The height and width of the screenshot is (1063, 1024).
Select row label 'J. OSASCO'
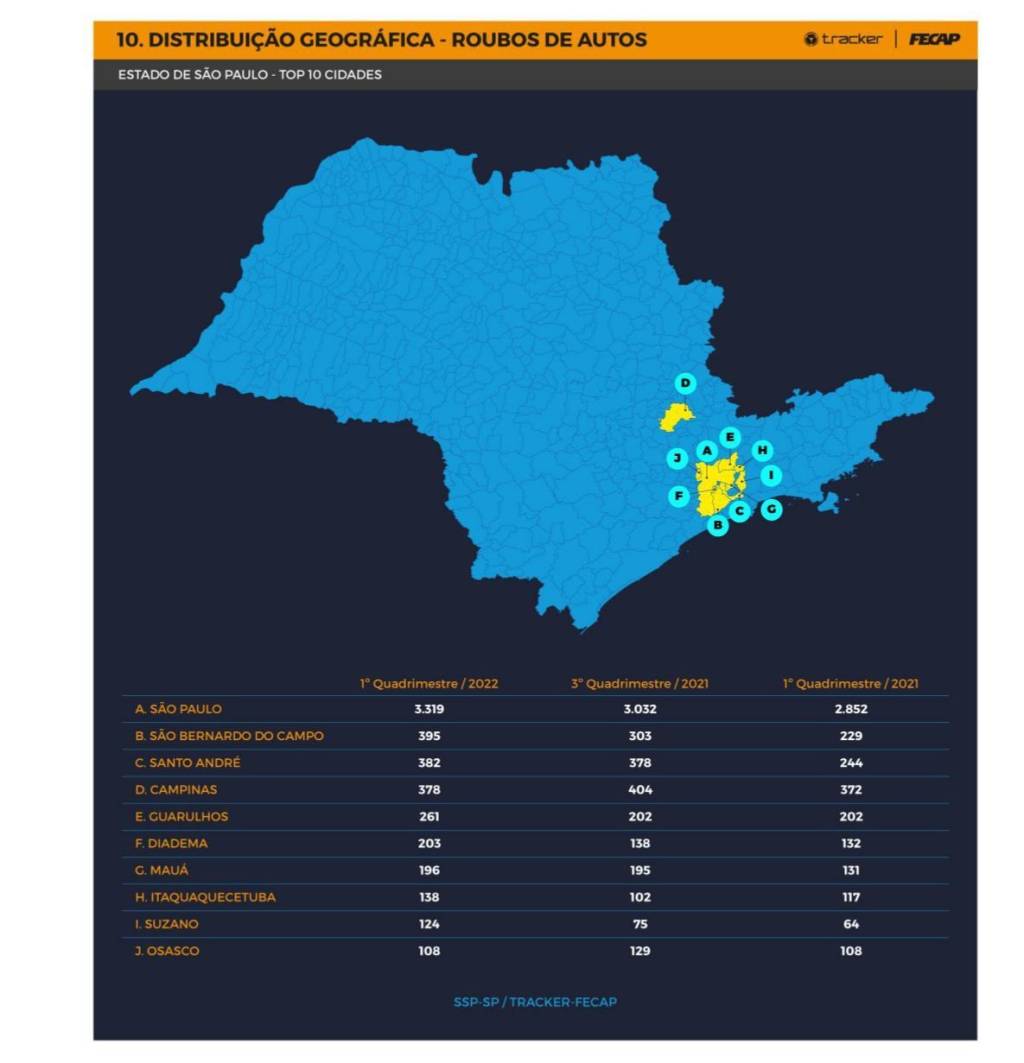[x=168, y=951]
